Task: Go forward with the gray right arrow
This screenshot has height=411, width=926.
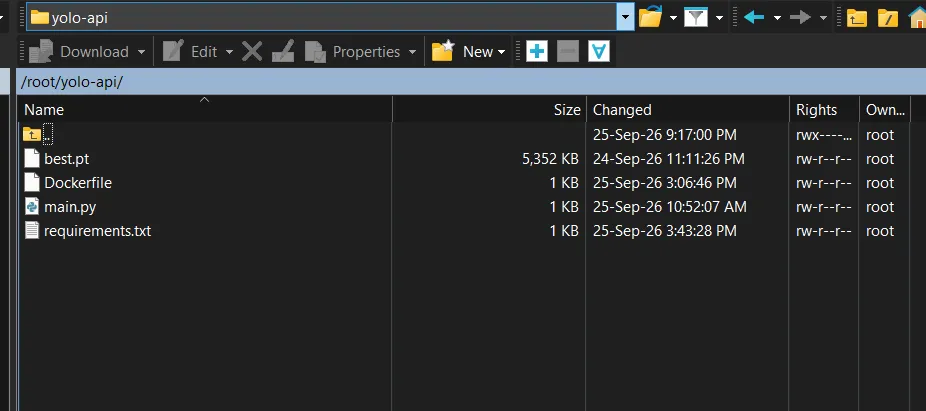Action: coord(800,18)
